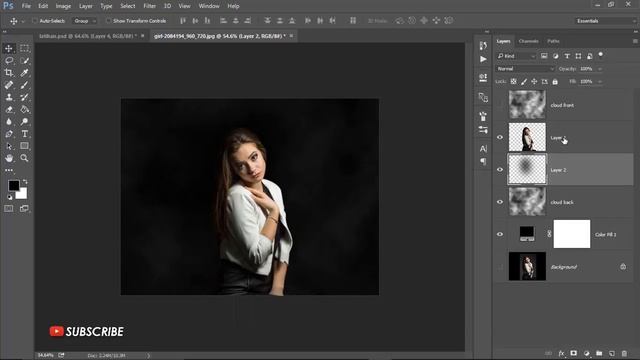Select the Rectangular Marquee tool
This screenshot has height=360, width=640.
point(24,48)
